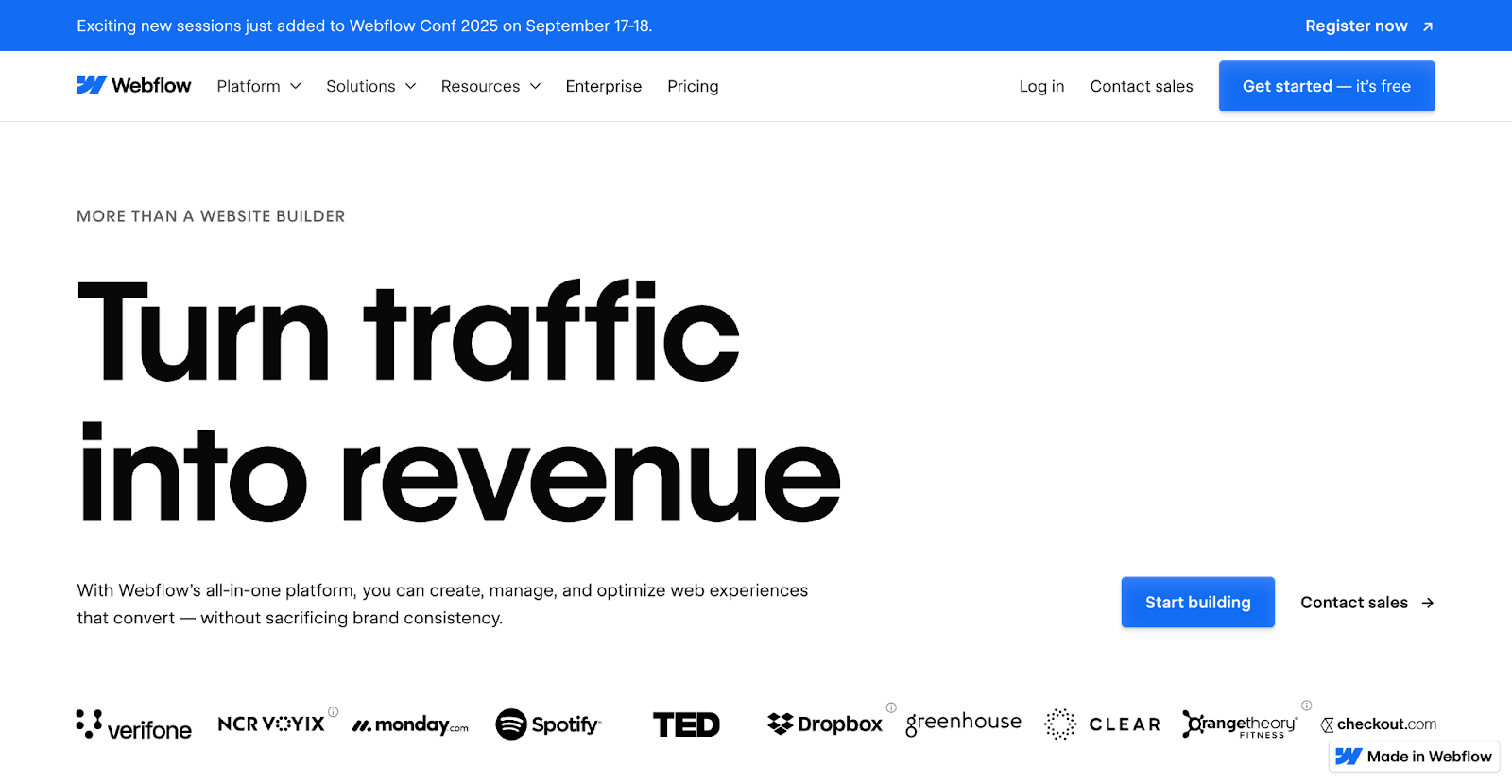Image resolution: width=1512 pixels, height=784 pixels.
Task: Click Get started — it's free button
Action: [1327, 86]
